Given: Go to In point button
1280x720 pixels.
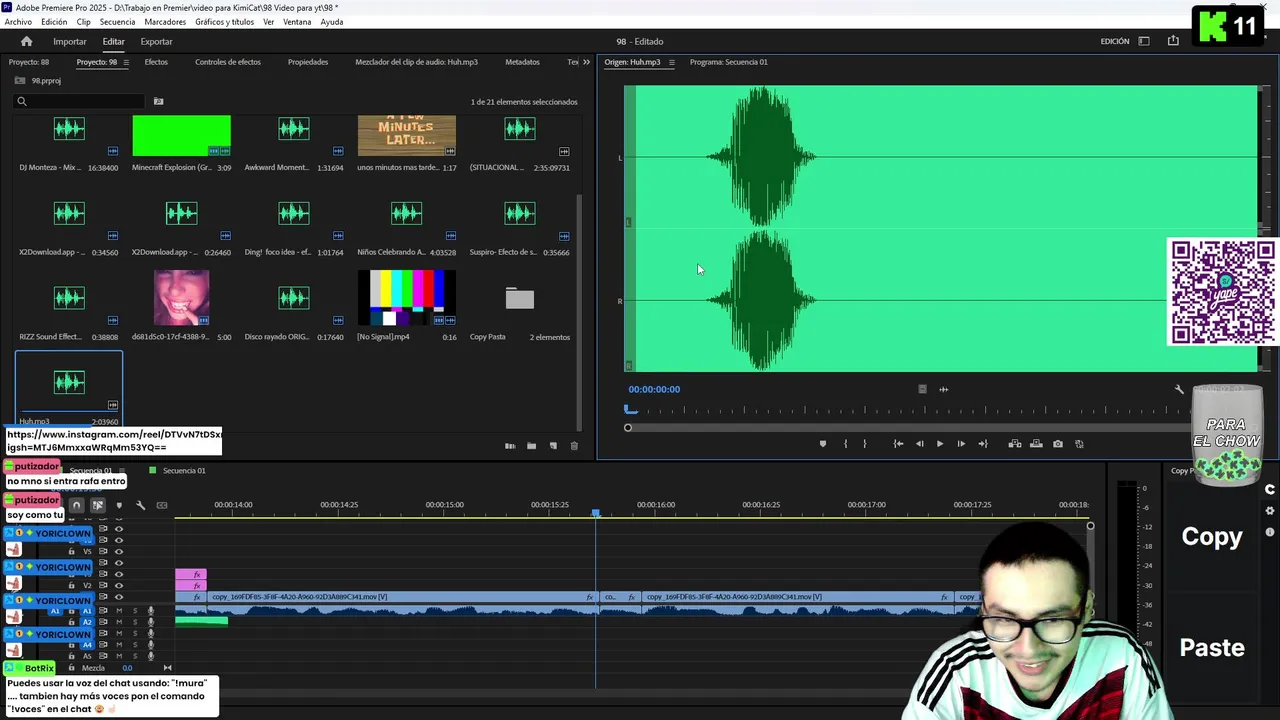Looking at the screenshot, I should pyautogui.click(x=898, y=444).
